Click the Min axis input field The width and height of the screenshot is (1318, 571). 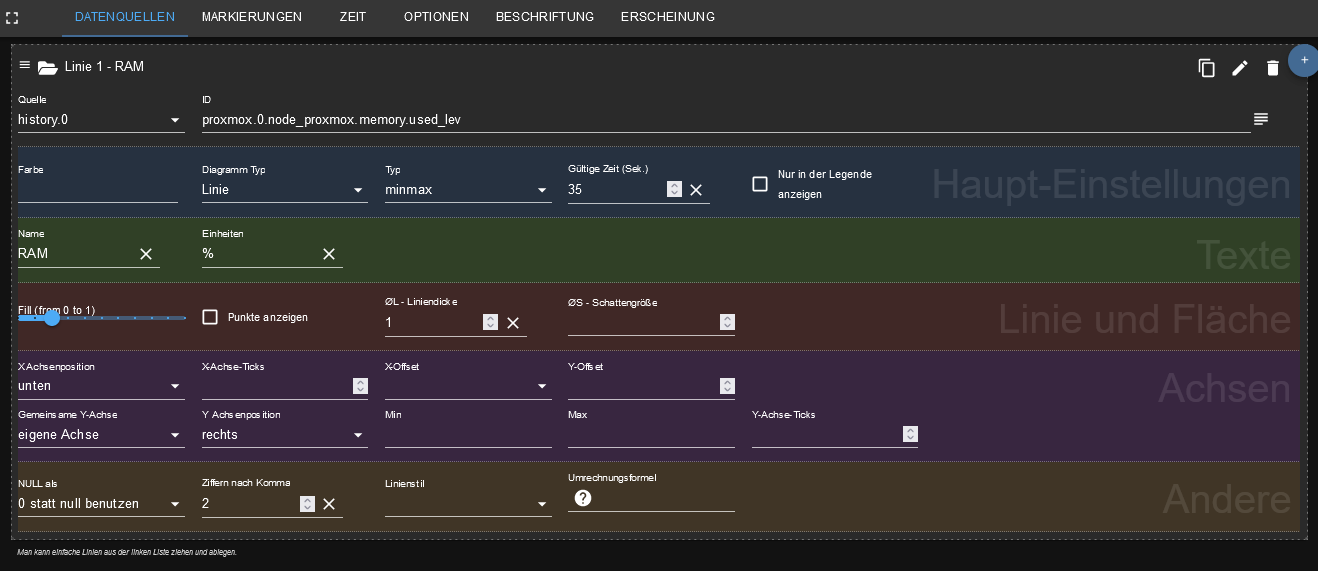pos(468,435)
